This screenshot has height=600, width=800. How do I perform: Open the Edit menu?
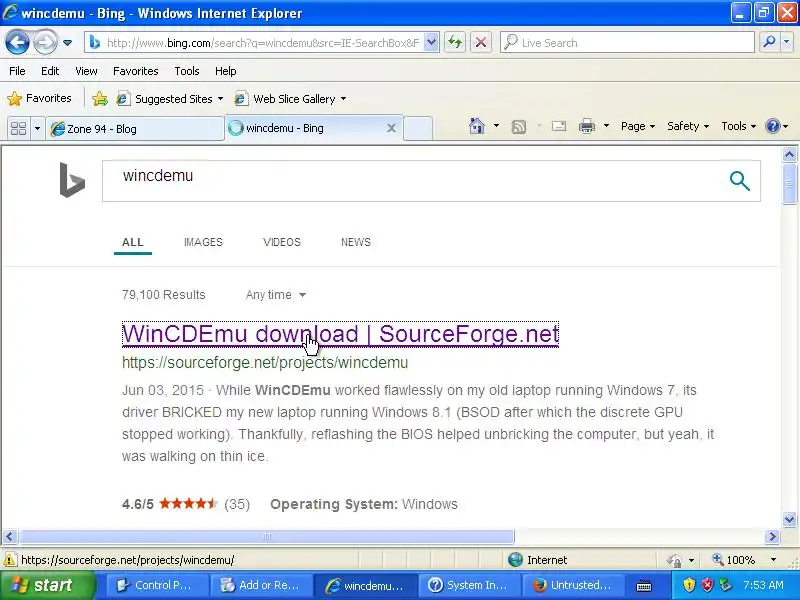tap(50, 71)
